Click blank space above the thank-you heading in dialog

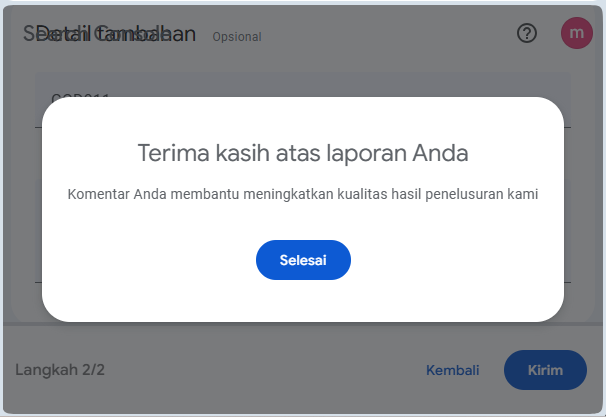(303, 118)
